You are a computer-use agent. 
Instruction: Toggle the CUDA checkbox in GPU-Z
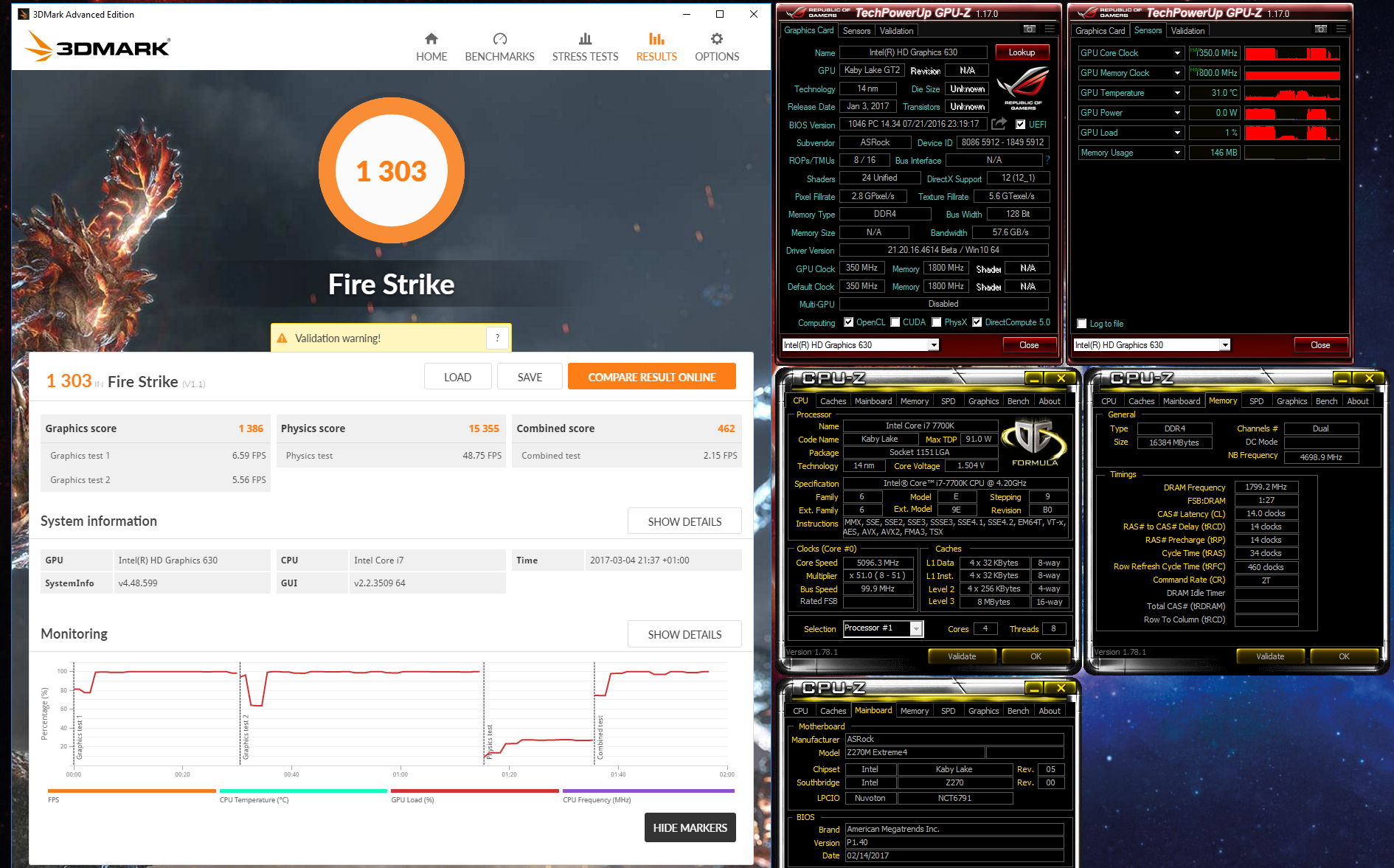coord(895,322)
